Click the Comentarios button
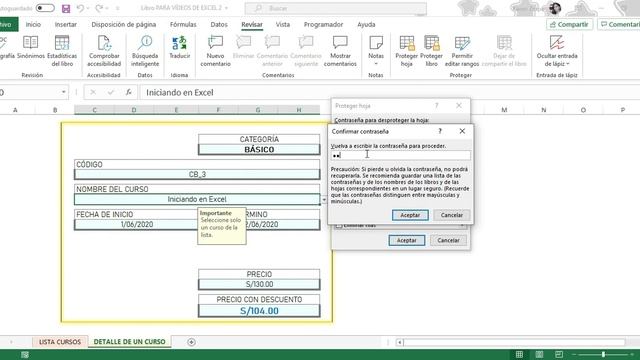 (x=619, y=24)
